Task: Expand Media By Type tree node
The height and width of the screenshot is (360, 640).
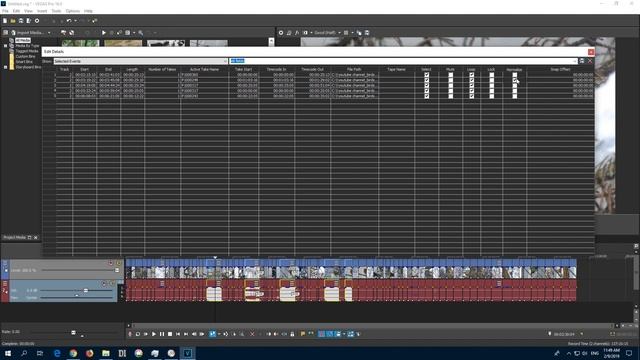Action: tap(6, 46)
